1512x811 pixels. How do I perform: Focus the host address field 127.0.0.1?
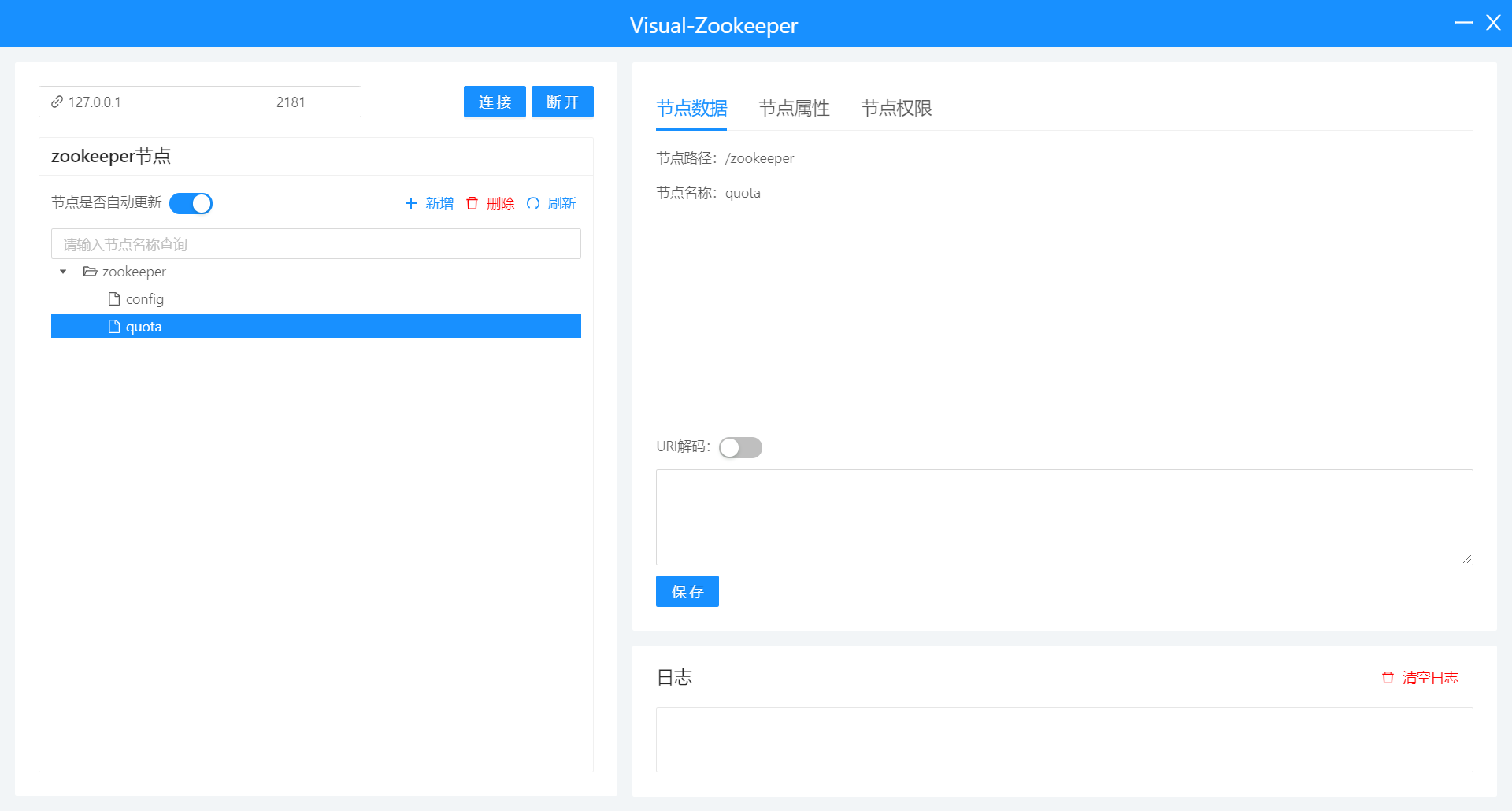pos(152,102)
